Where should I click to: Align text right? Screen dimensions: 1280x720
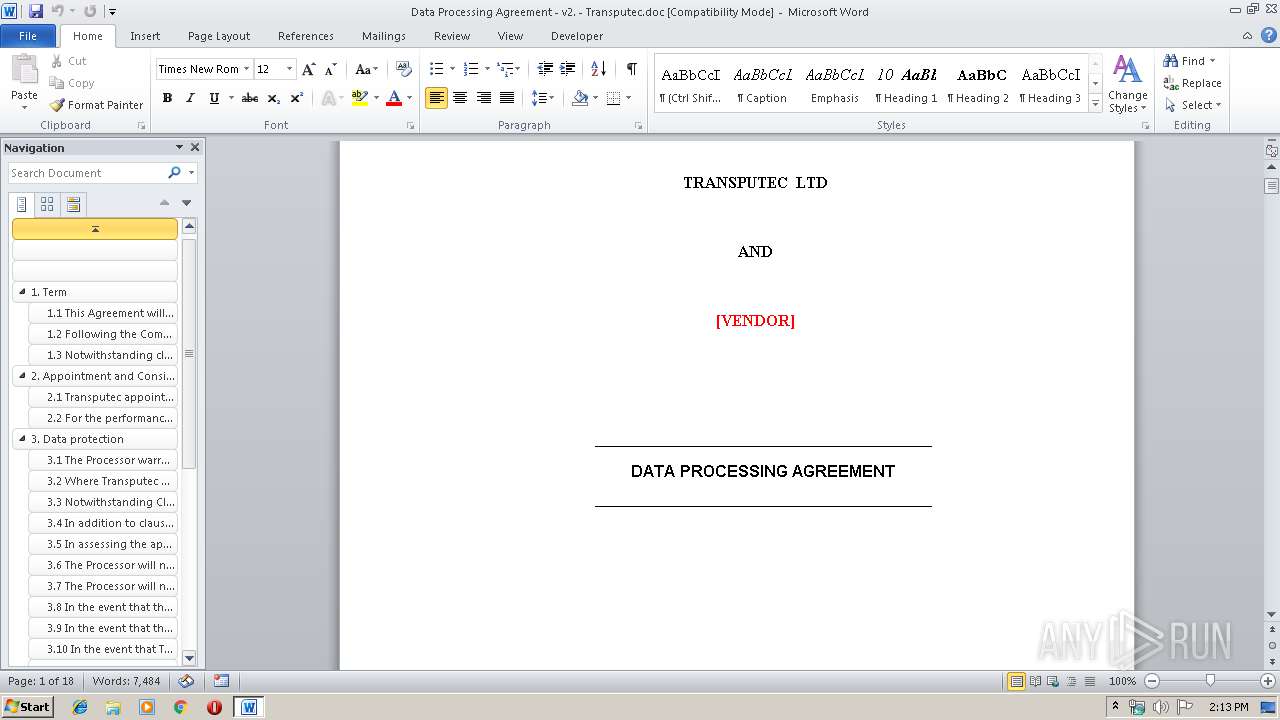tap(484, 98)
